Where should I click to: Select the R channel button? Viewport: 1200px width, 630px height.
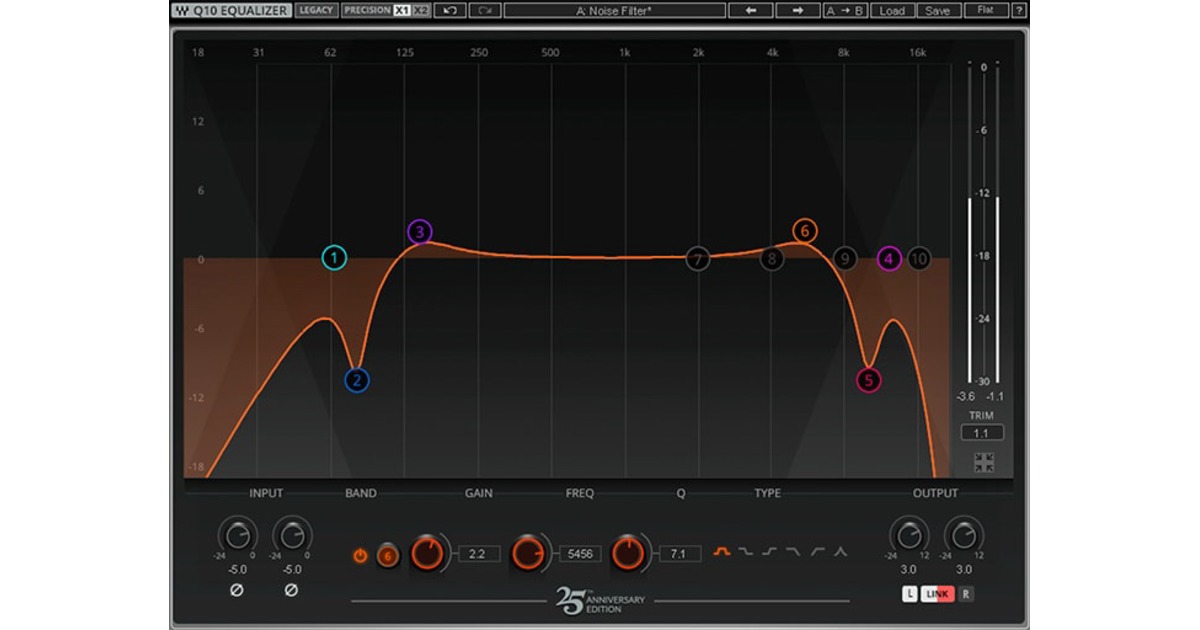pyautogui.click(x=966, y=594)
